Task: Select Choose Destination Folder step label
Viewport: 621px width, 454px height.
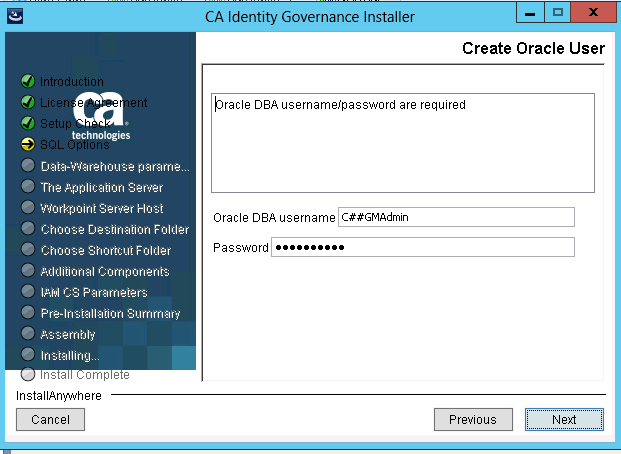Action: [x=115, y=229]
